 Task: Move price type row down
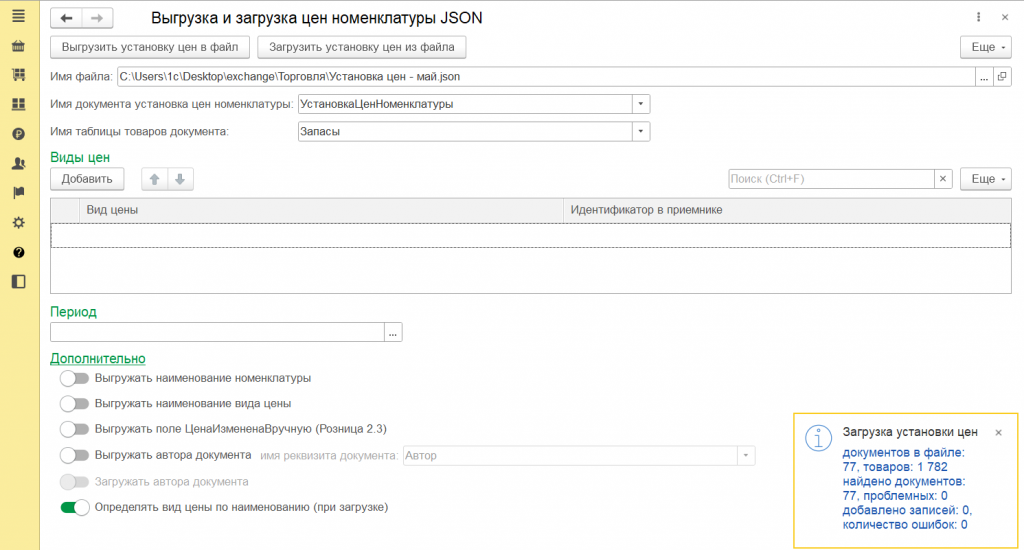(180, 179)
